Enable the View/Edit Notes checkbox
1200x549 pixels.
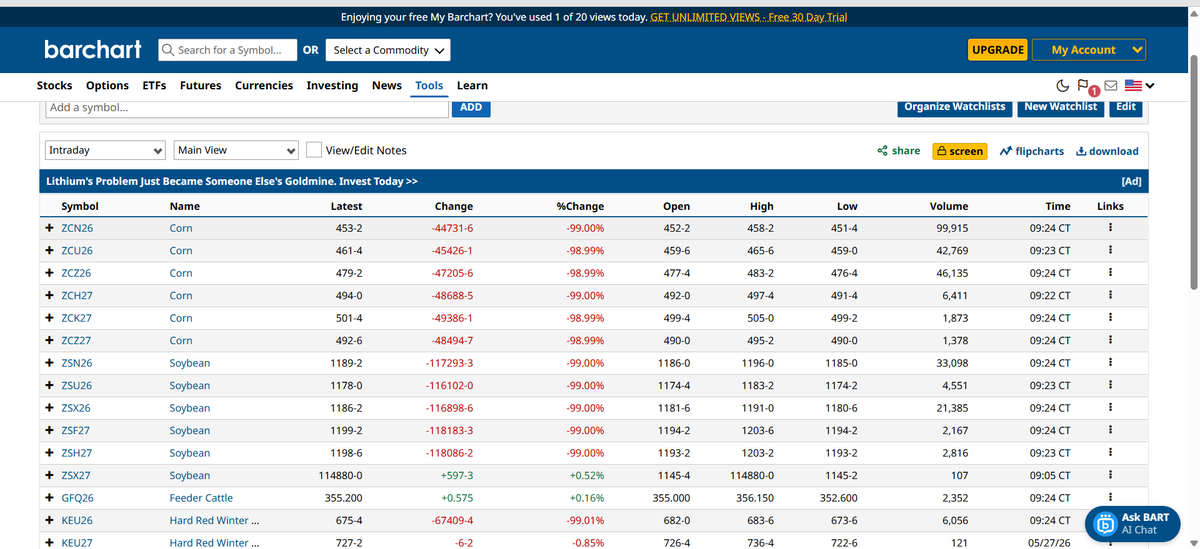(x=314, y=150)
